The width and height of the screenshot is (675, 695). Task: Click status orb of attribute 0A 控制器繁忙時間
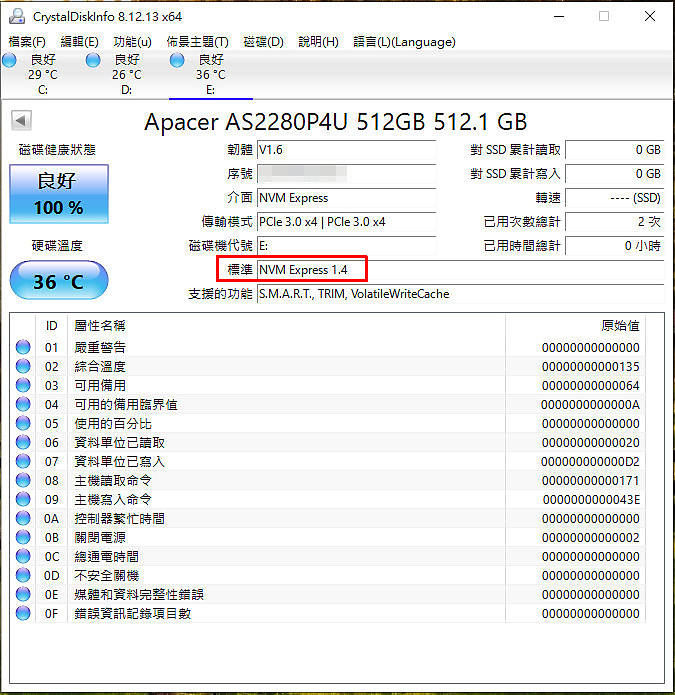pyautogui.click(x=23, y=518)
